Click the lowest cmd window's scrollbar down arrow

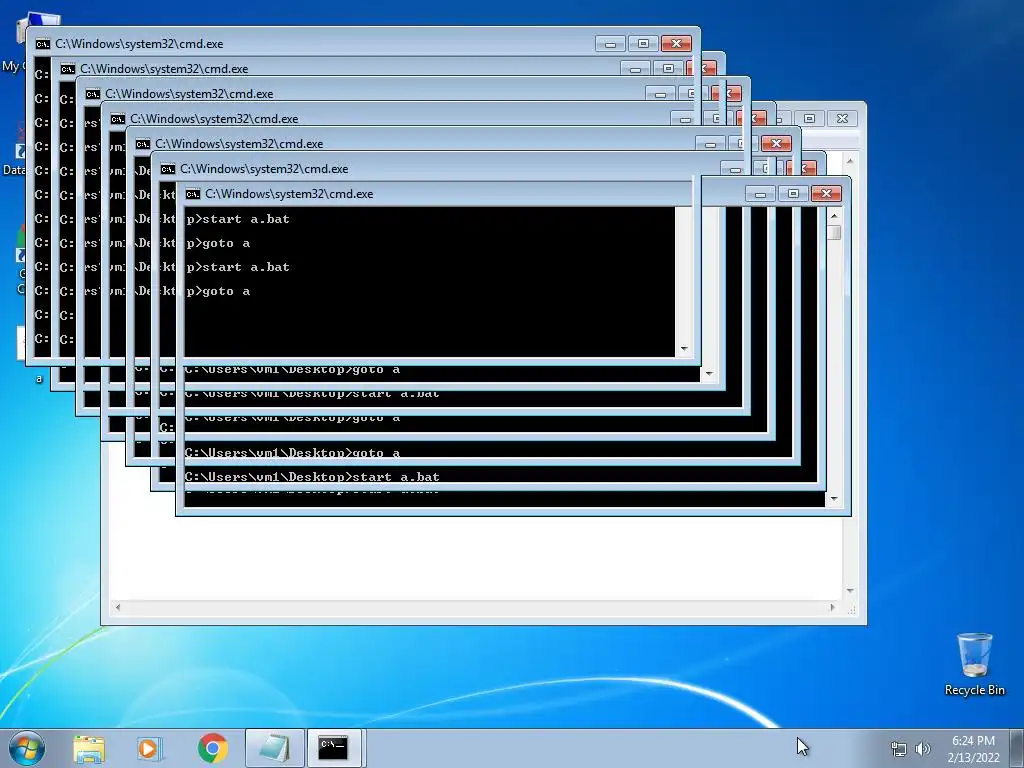[834, 499]
